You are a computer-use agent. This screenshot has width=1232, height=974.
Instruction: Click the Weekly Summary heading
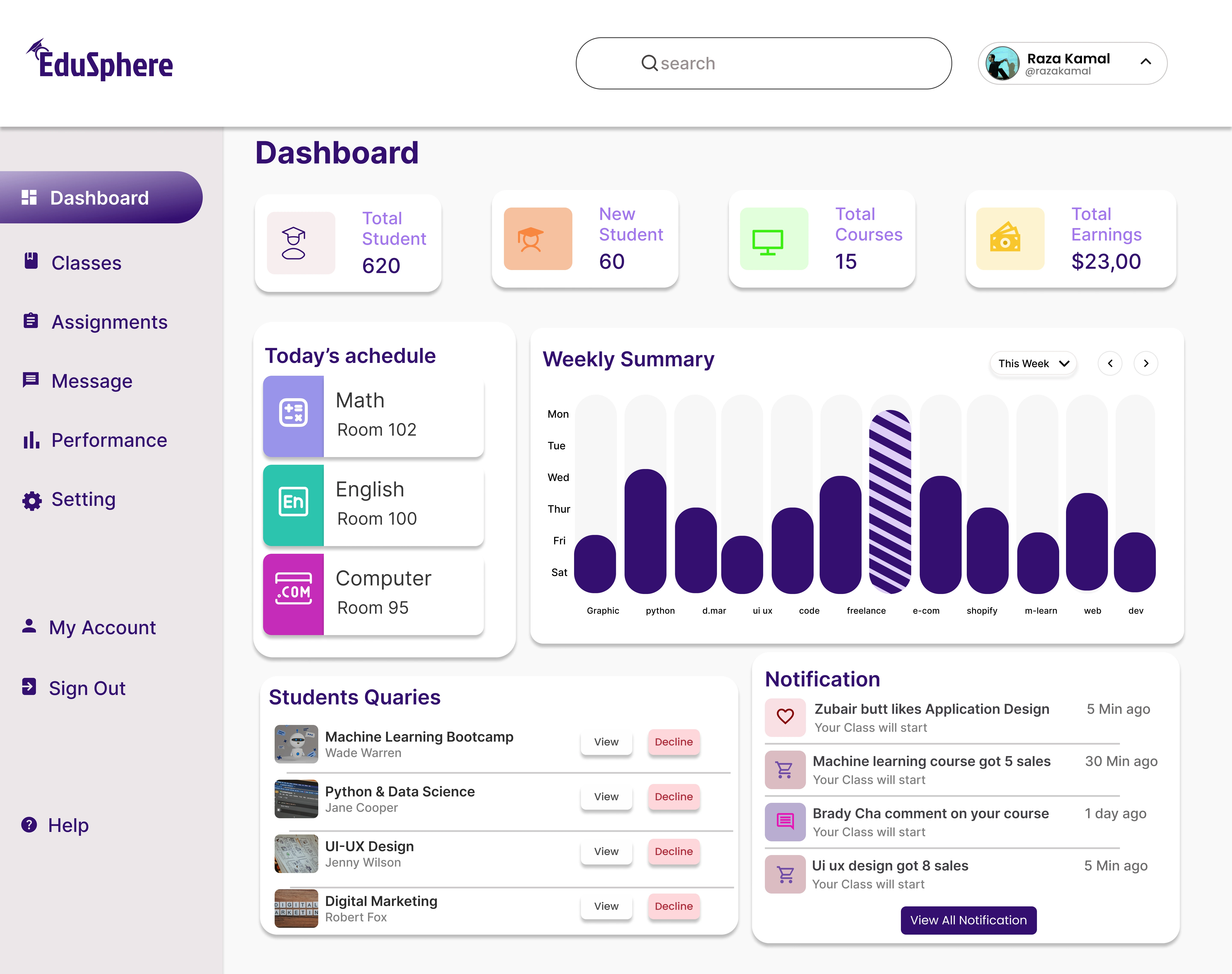(628, 359)
